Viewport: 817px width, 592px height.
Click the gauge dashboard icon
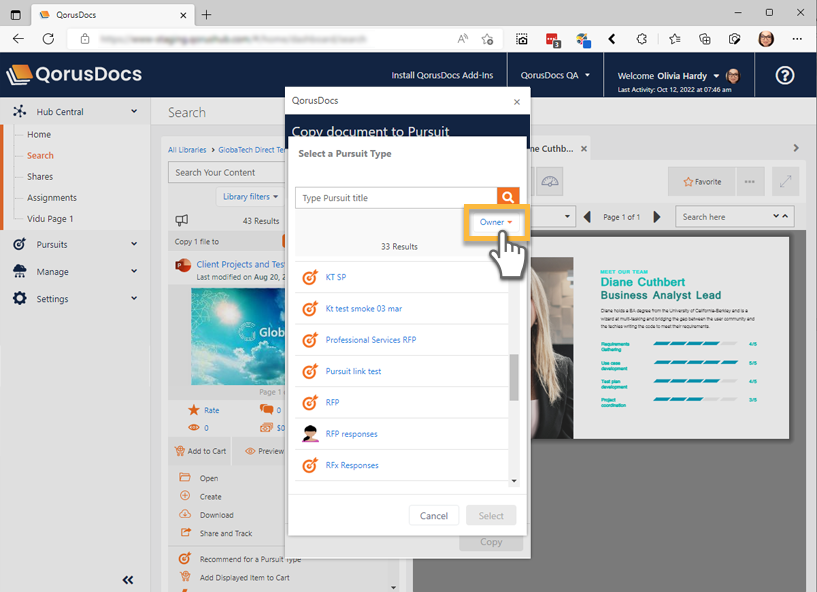point(550,182)
